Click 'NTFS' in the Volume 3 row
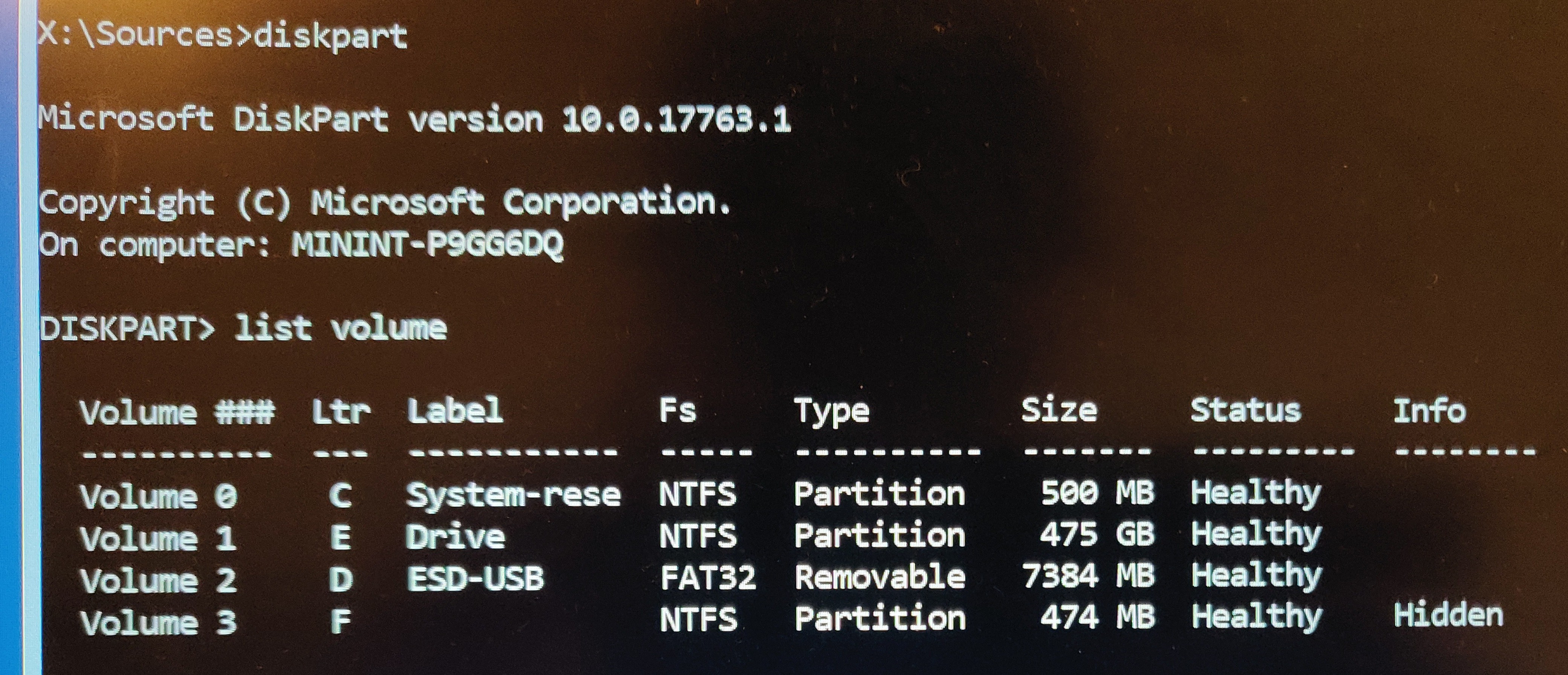1568x675 pixels. [x=698, y=620]
